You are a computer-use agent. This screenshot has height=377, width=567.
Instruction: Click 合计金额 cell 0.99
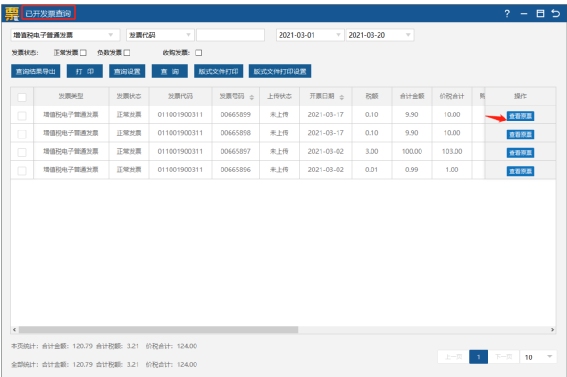412,170
